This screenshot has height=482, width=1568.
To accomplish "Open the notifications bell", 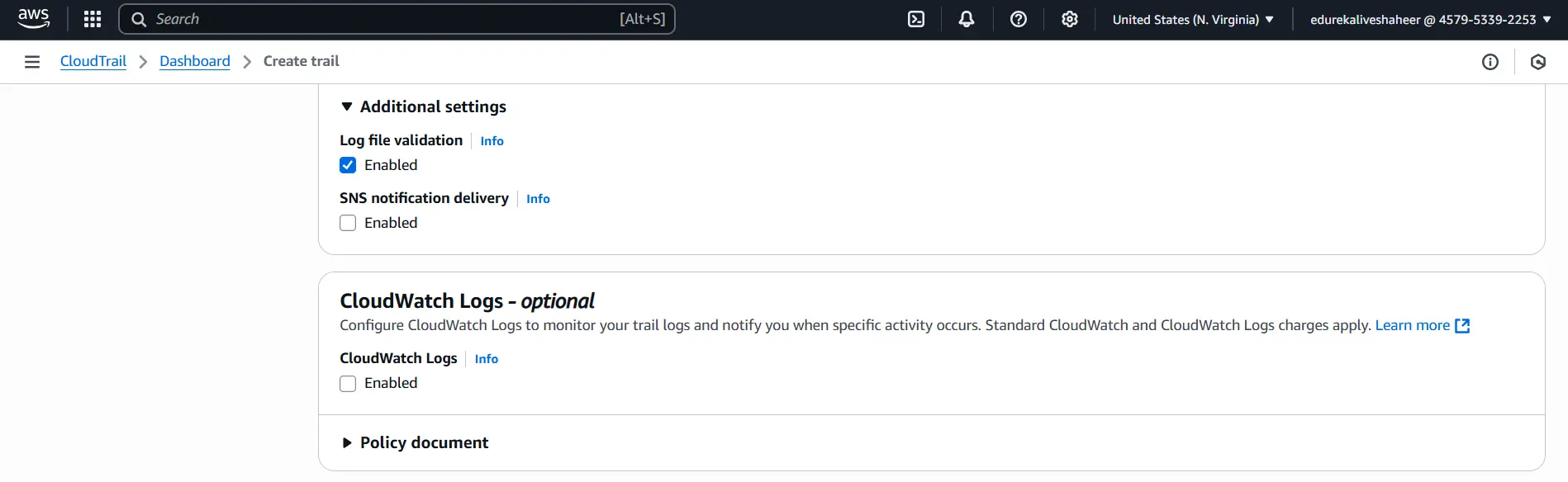I will coord(967,19).
